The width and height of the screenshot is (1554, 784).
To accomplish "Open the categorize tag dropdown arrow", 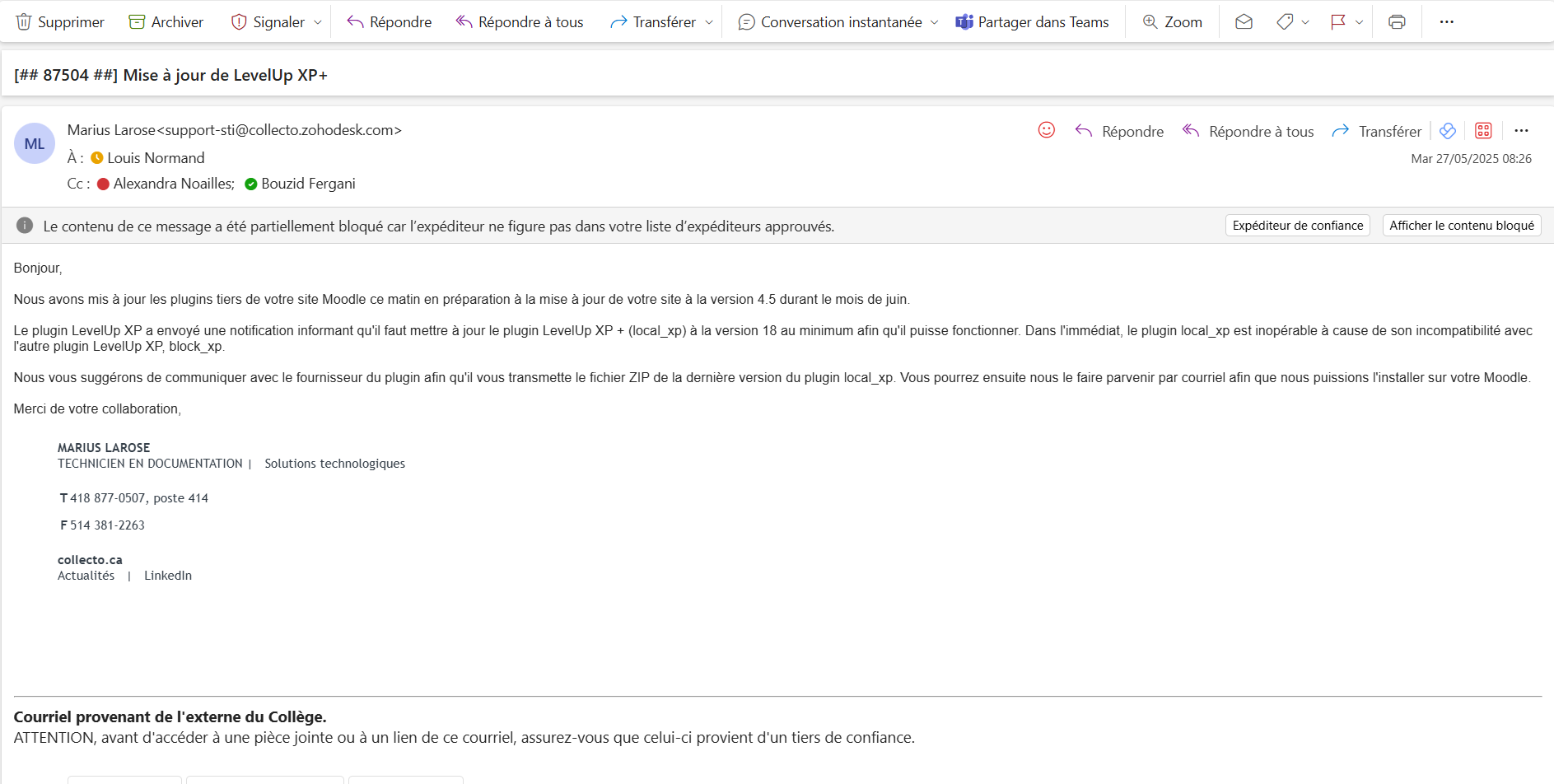I will tap(1305, 22).
